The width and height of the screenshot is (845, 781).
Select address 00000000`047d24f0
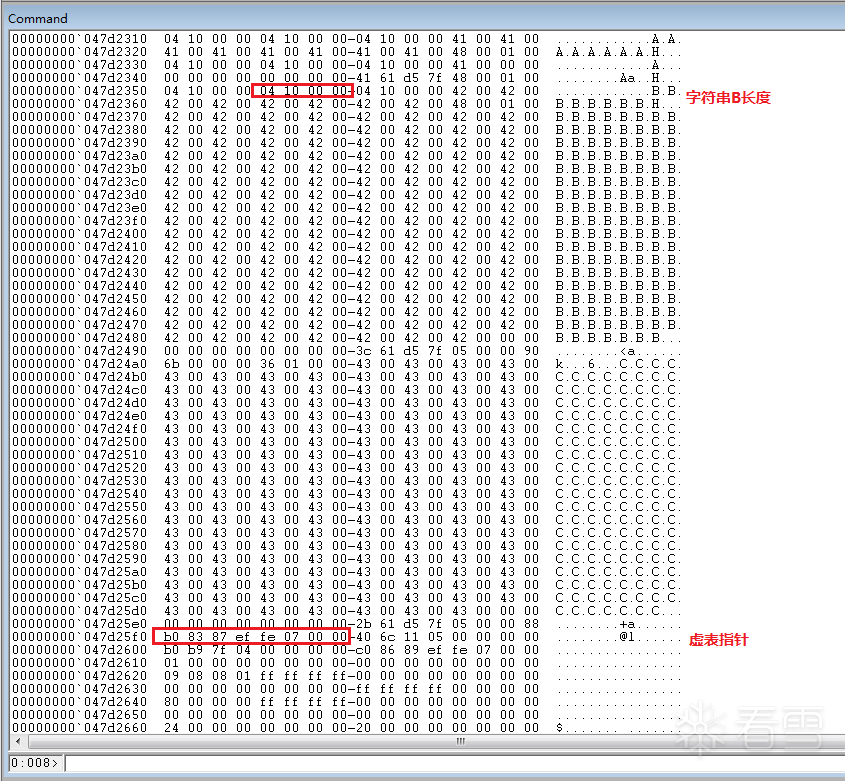pyautogui.click(x=79, y=428)
